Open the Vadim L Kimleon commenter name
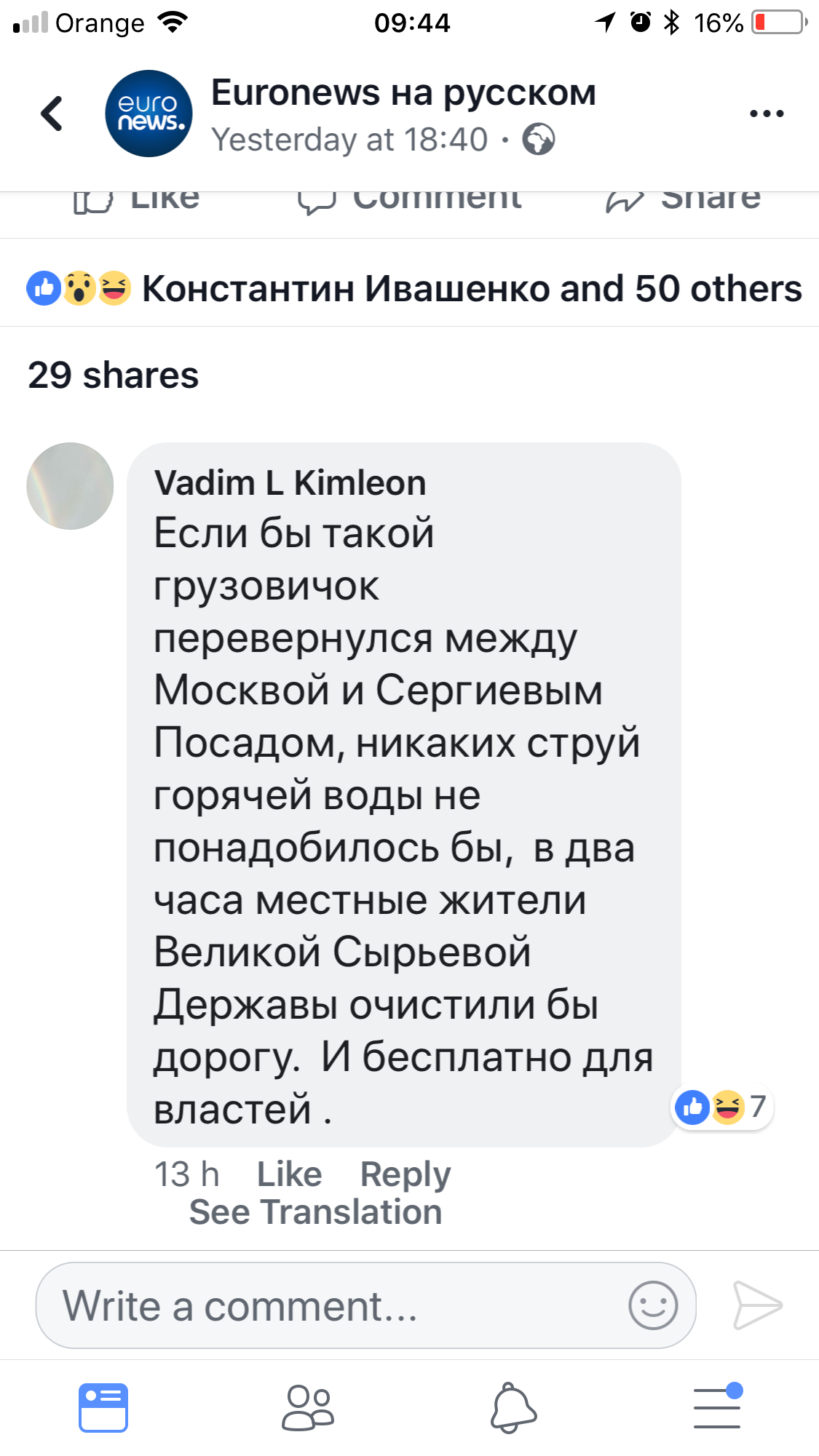This screenshot has height=1456, width=819. click(290, 483)
